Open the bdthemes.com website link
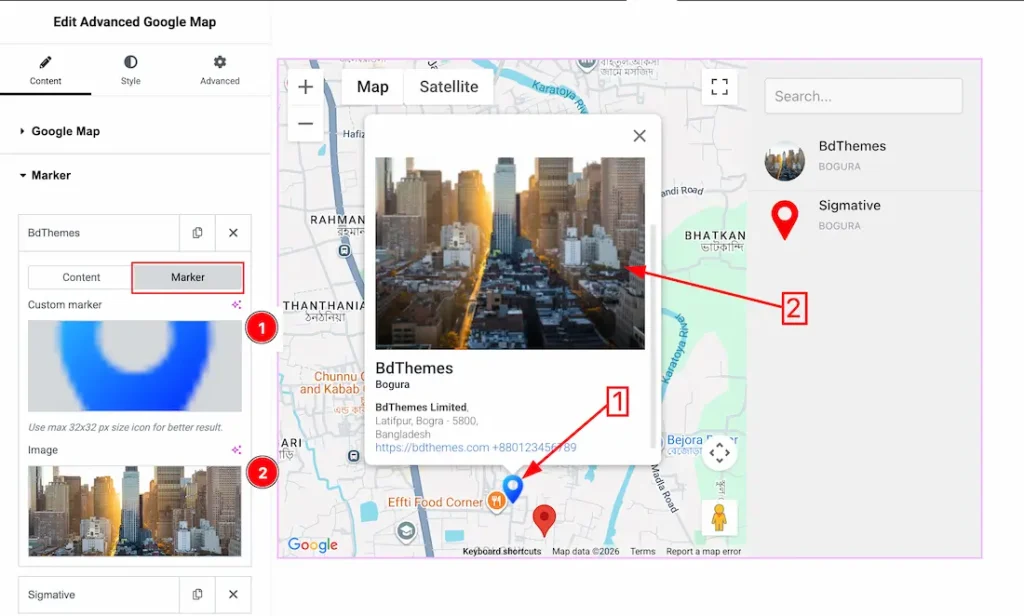The height and width of the screenshot is (616, 1024). (x=432, y=448)
